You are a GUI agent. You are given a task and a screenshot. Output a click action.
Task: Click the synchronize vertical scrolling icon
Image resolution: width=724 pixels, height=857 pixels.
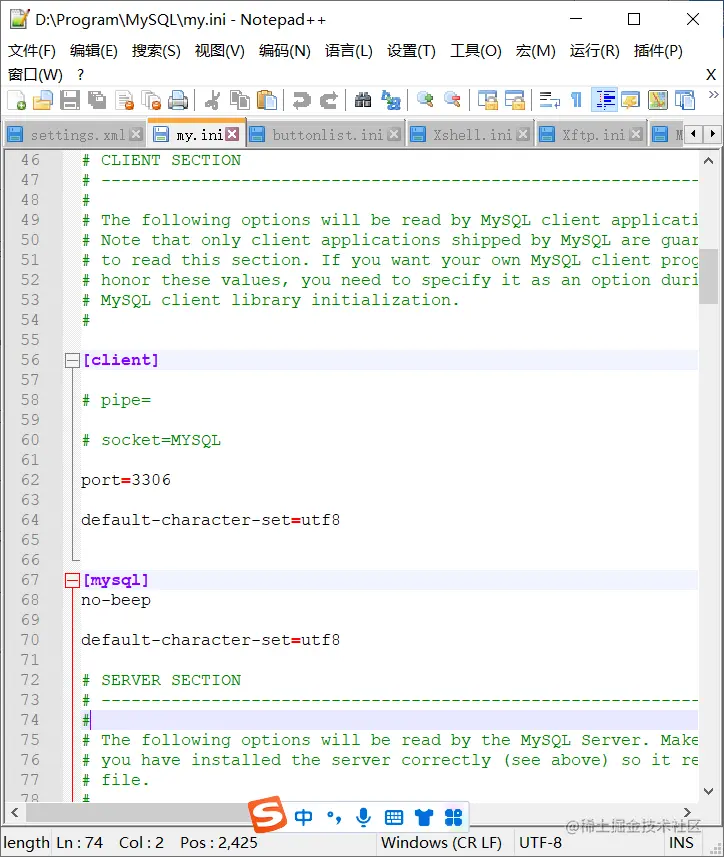(487, 101)
